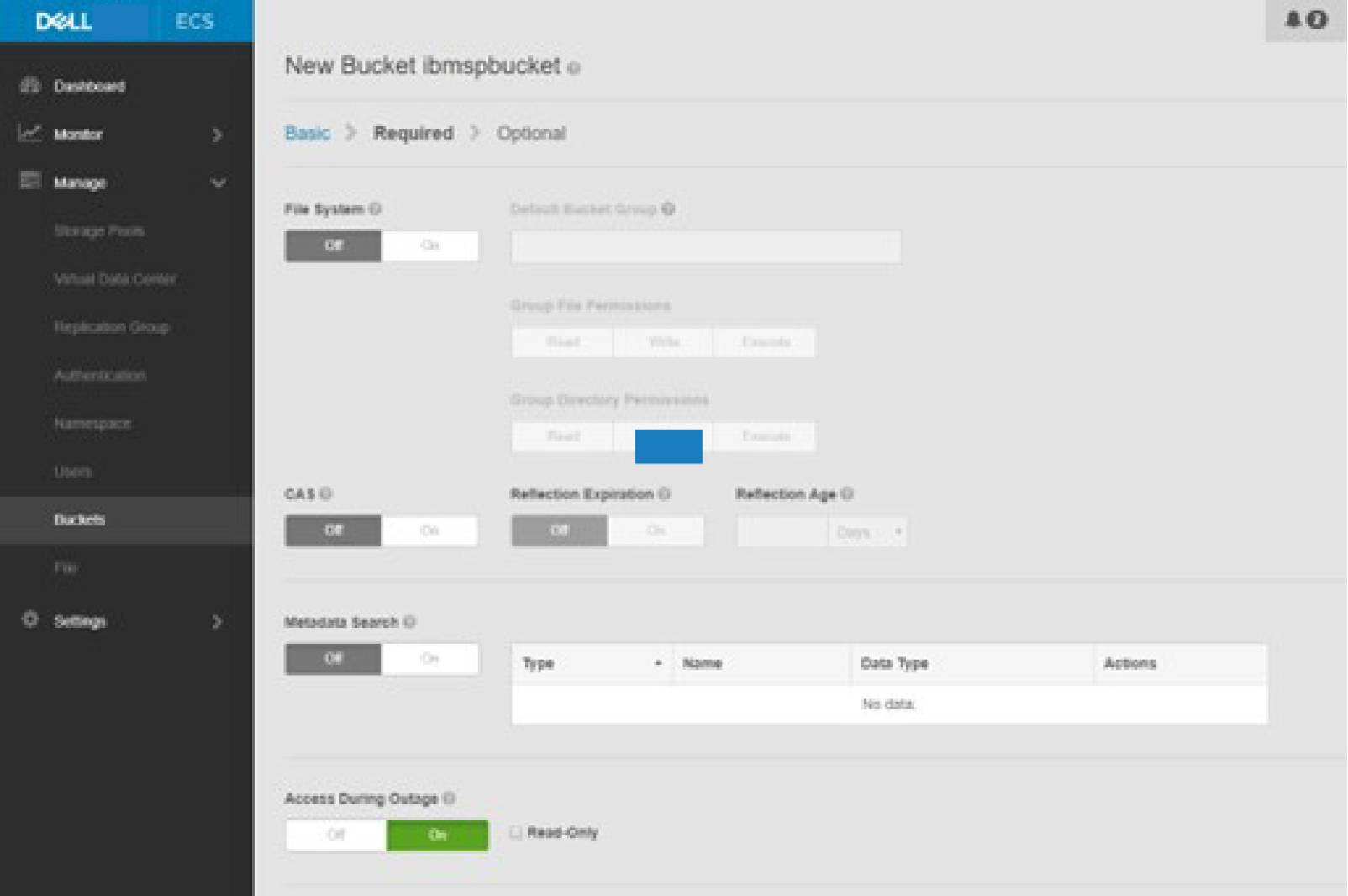Screen dimensions: 1348x896
Task: Show Reflection Expiration info icon
Action: coord(664,493)
